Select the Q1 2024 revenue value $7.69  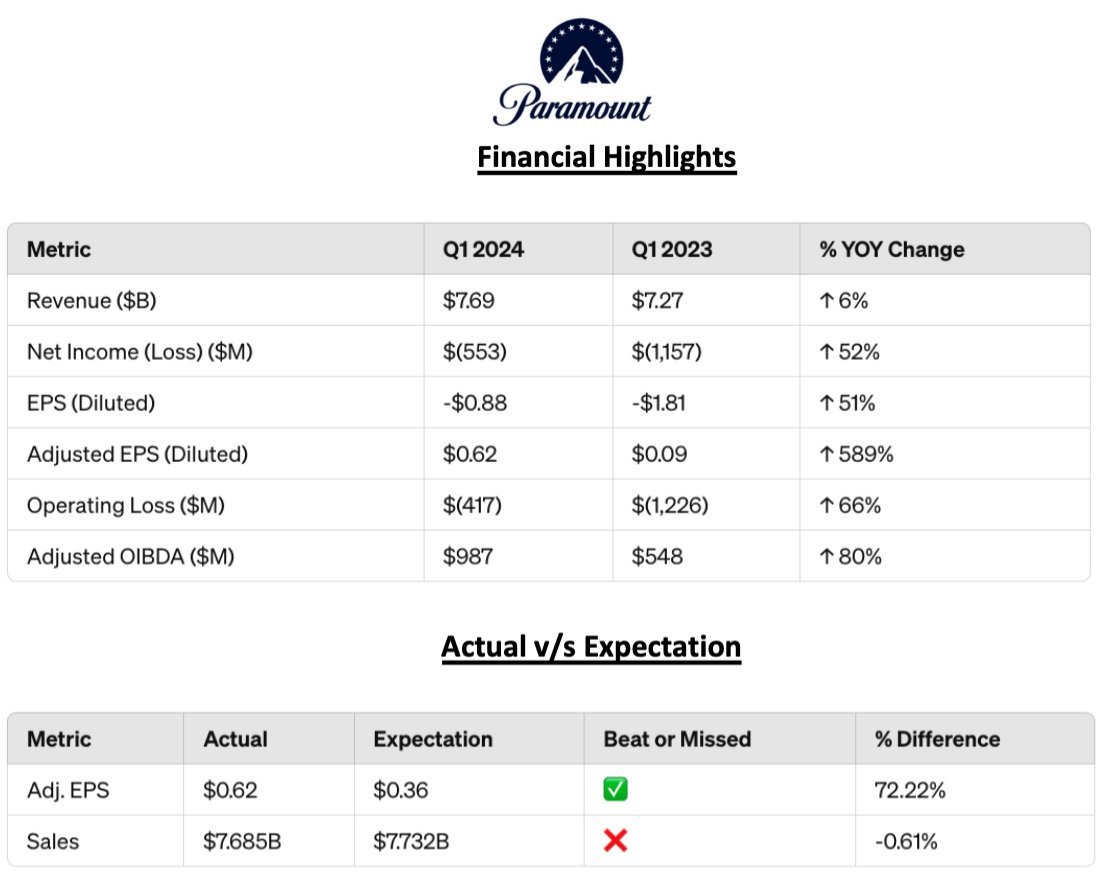click(469, 301)
